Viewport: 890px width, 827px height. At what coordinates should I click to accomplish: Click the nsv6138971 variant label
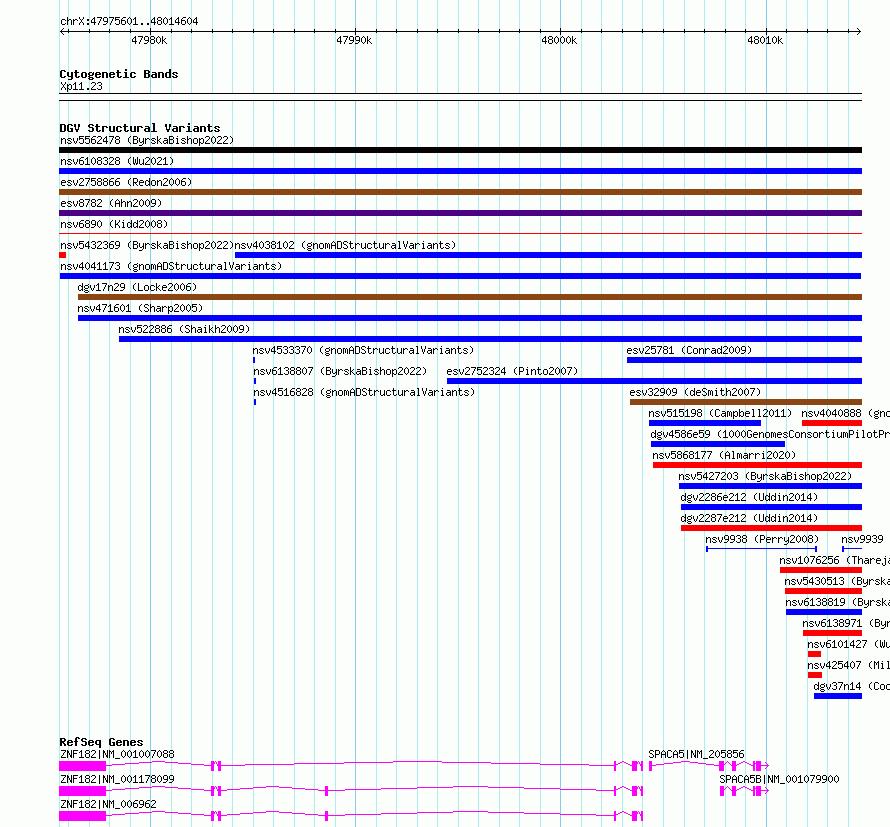(846, 623)
